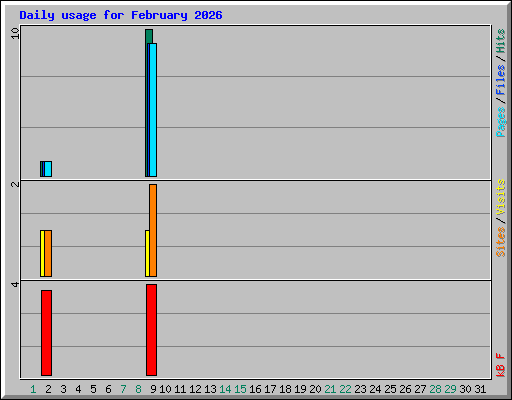Click the yellow 'Visits' legend label

tap(501, 197)
